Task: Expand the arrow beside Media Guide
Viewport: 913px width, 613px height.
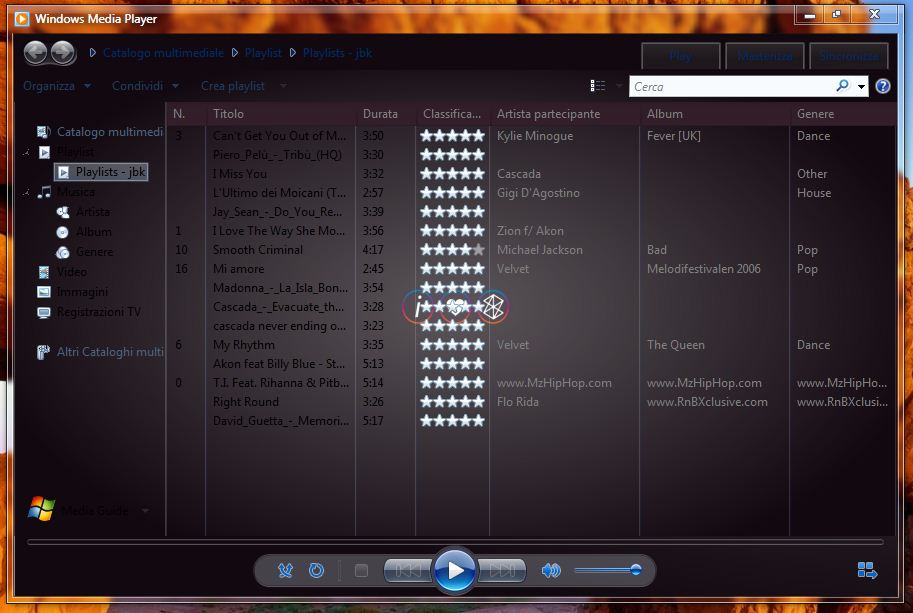Action: (145, 511)
